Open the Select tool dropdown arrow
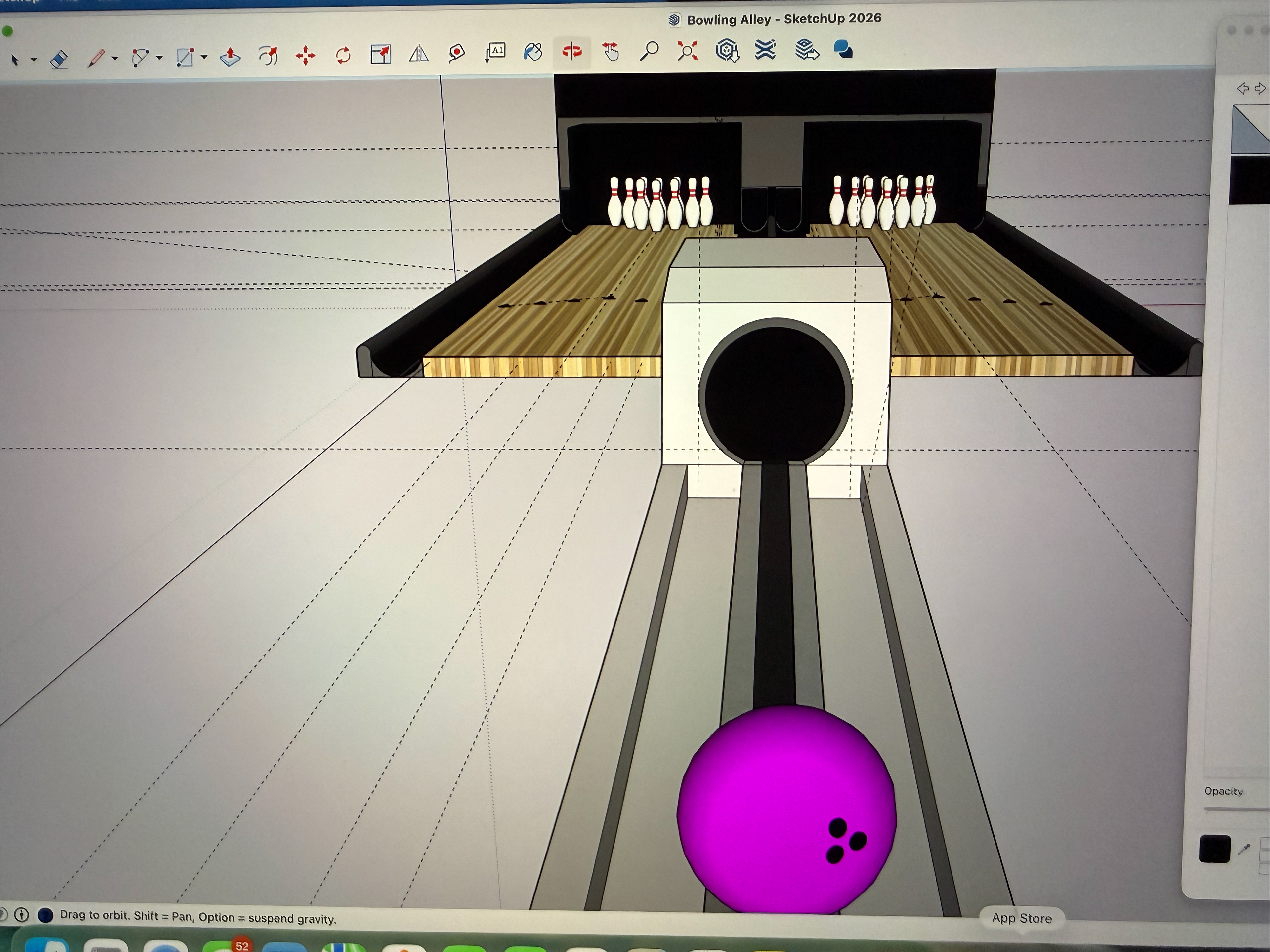This screenshot has width=1270, height=952. (34, 60)
